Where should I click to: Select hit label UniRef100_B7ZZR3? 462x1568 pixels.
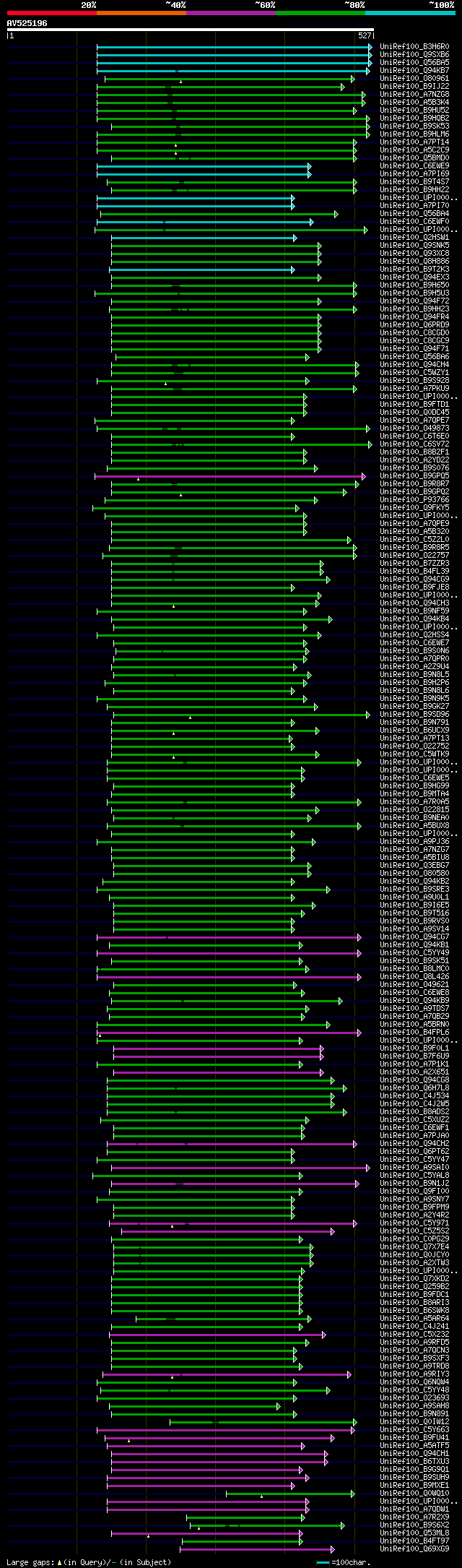pyautogui.click(x=414, y=564)
